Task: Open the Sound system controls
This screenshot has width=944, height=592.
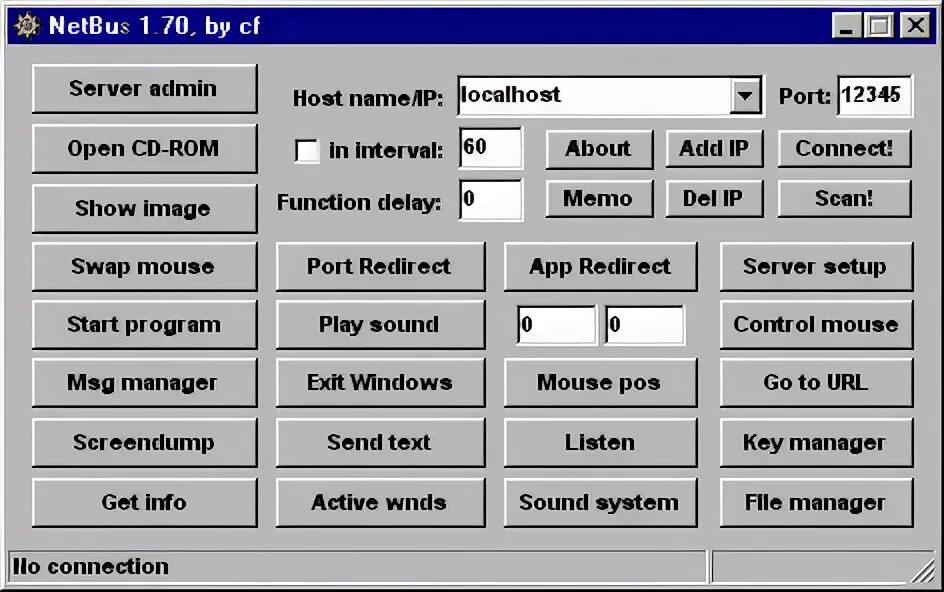Action: (600, 502)
